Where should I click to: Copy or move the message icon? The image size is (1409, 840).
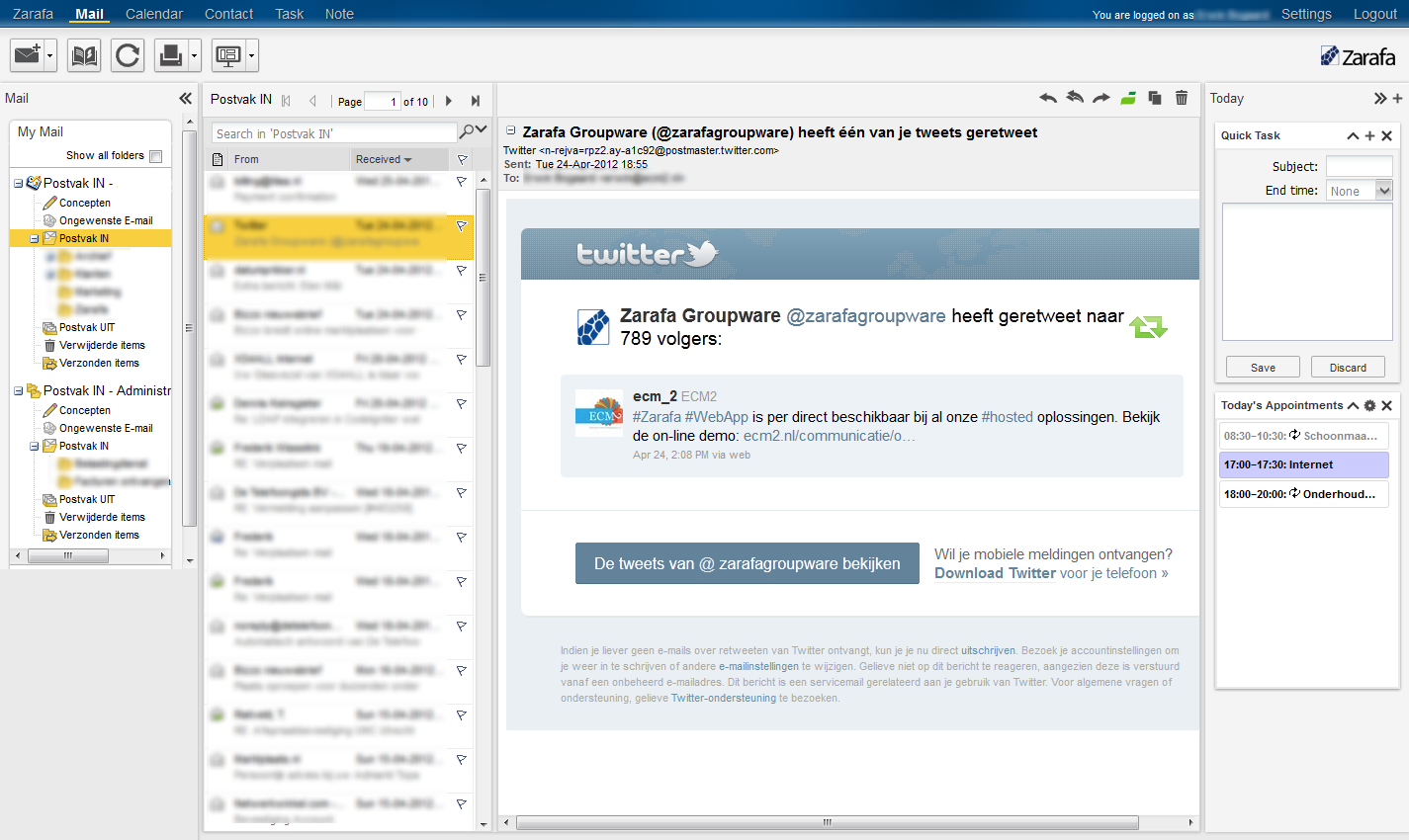1154,98
